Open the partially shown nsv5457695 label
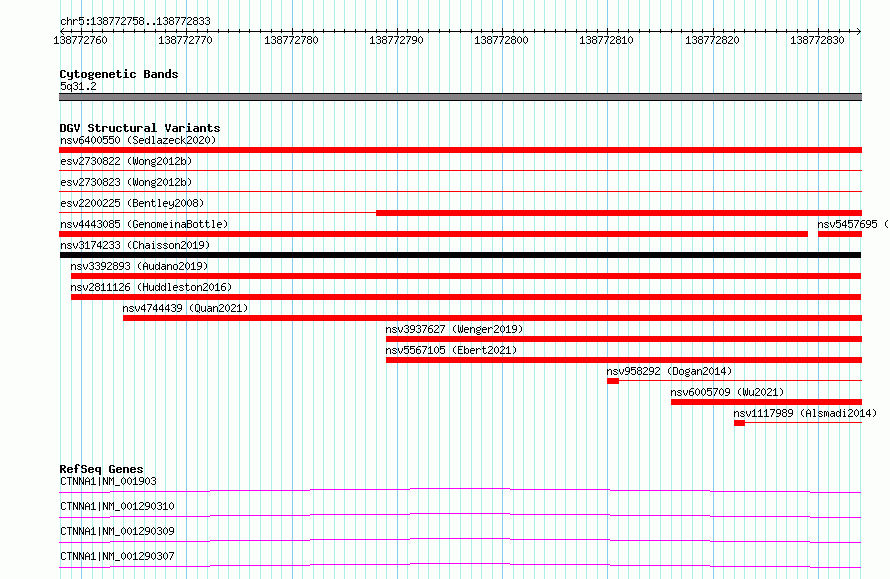Viewport: 890px width, 579px height. (853, 224)
